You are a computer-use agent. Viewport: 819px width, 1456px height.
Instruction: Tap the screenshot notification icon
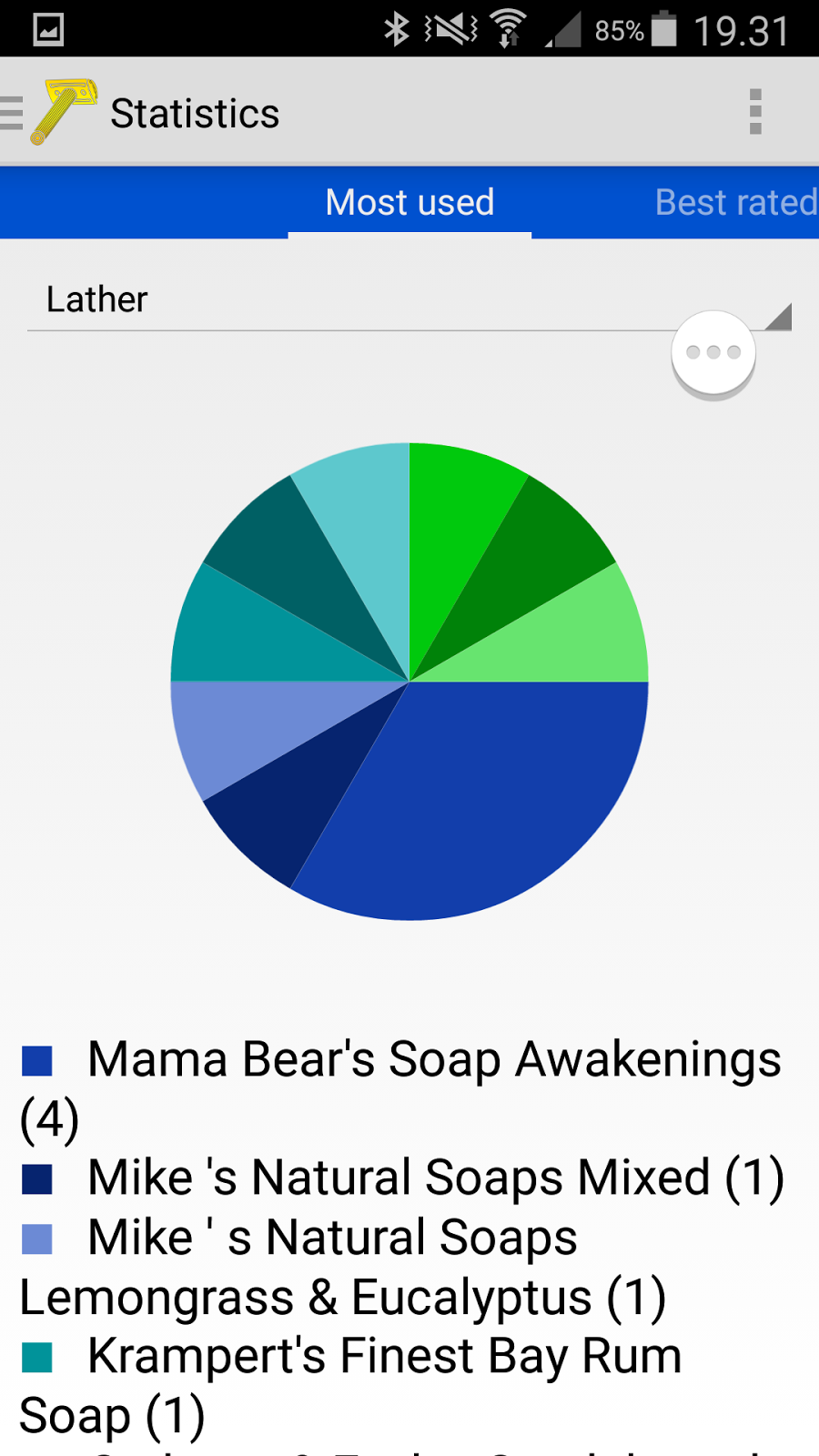(48, 29)
